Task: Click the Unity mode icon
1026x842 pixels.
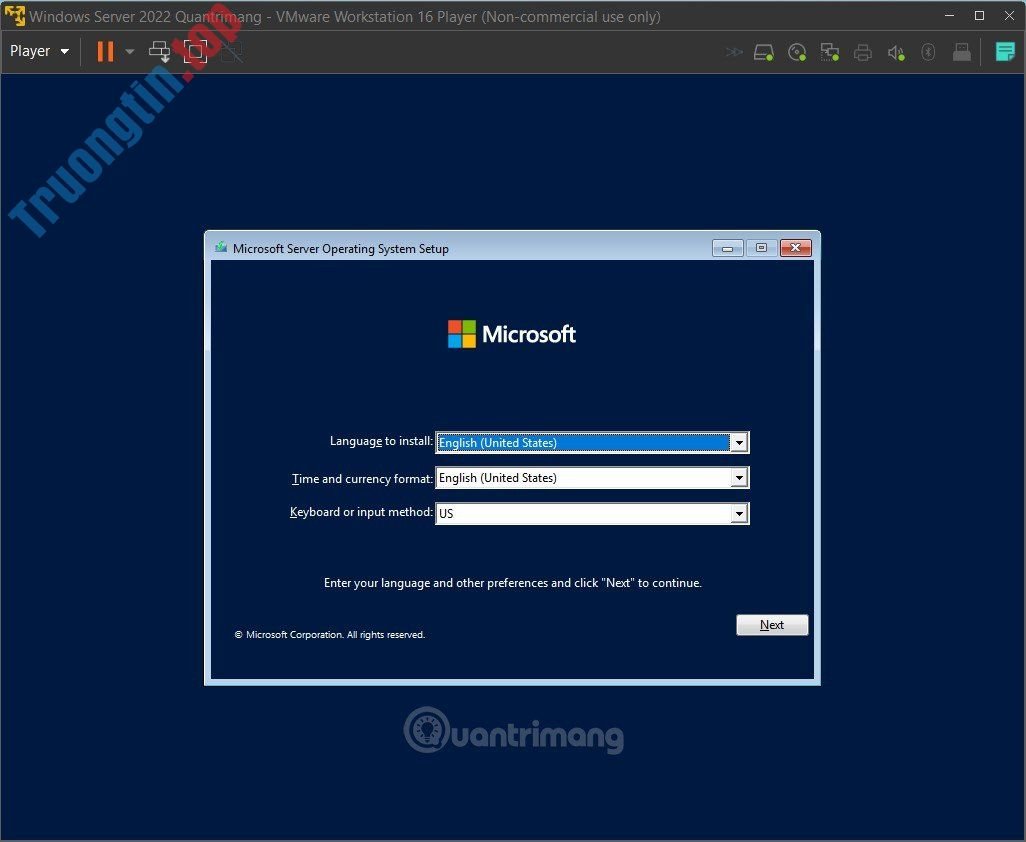Action: point(233,51)
